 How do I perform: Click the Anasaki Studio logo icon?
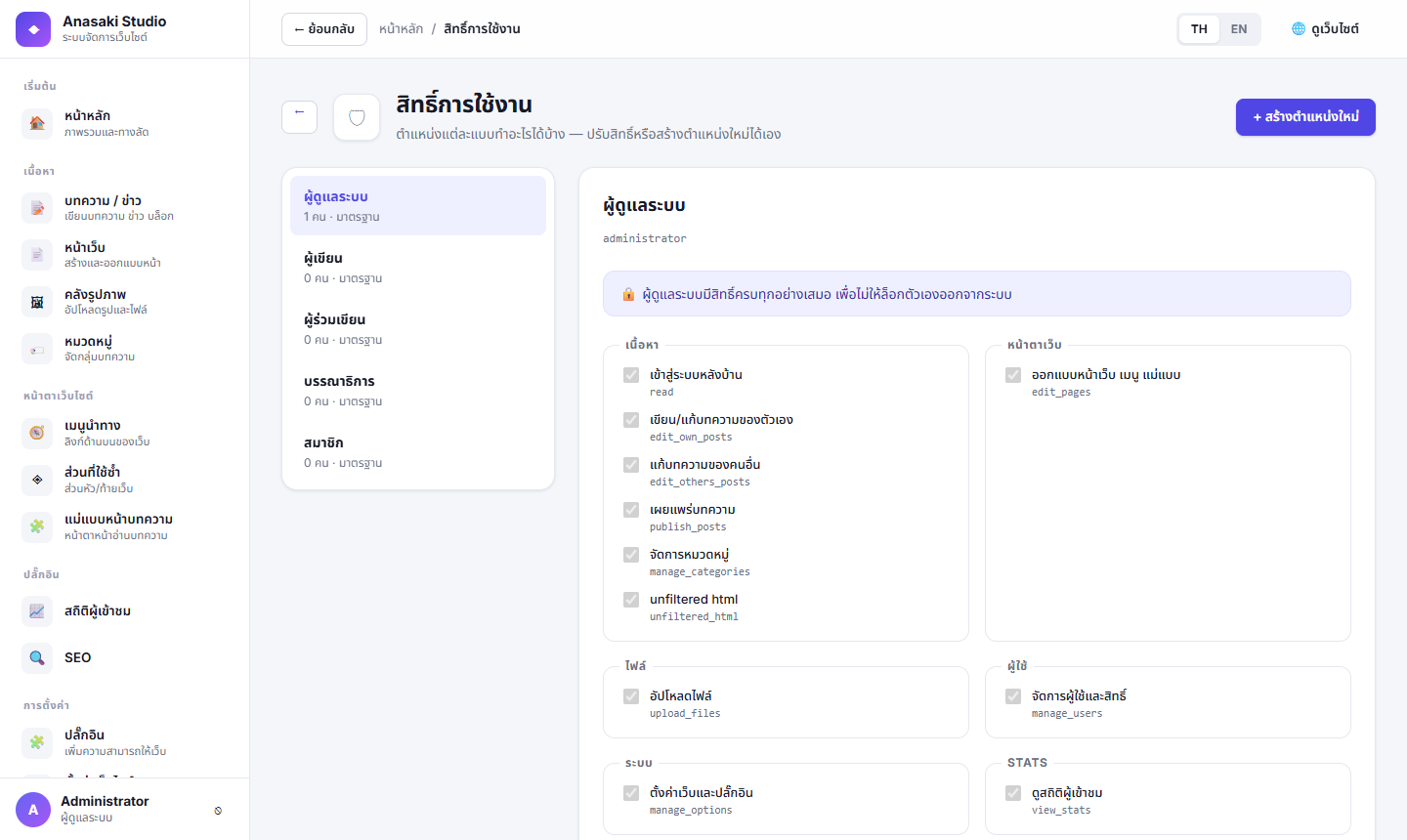[x=33, y=29]
